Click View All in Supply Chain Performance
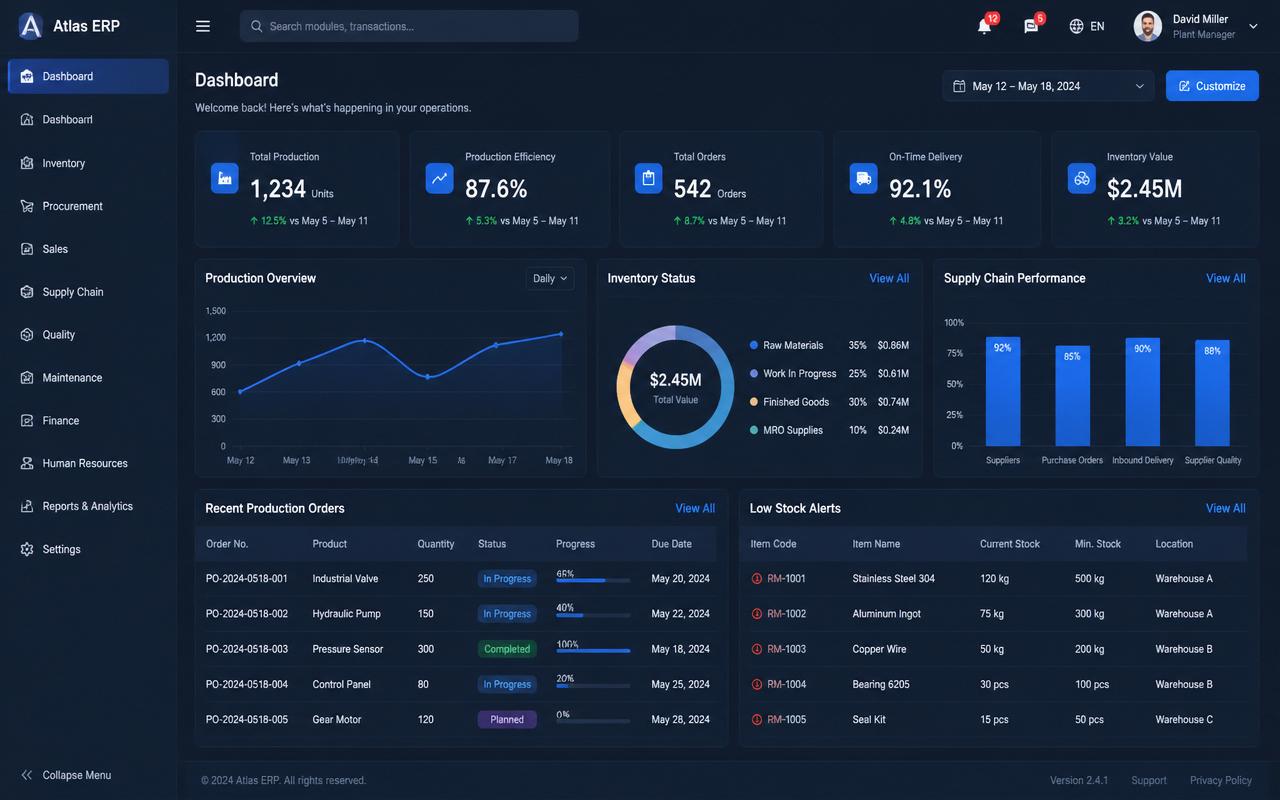 pos(1226,278)
